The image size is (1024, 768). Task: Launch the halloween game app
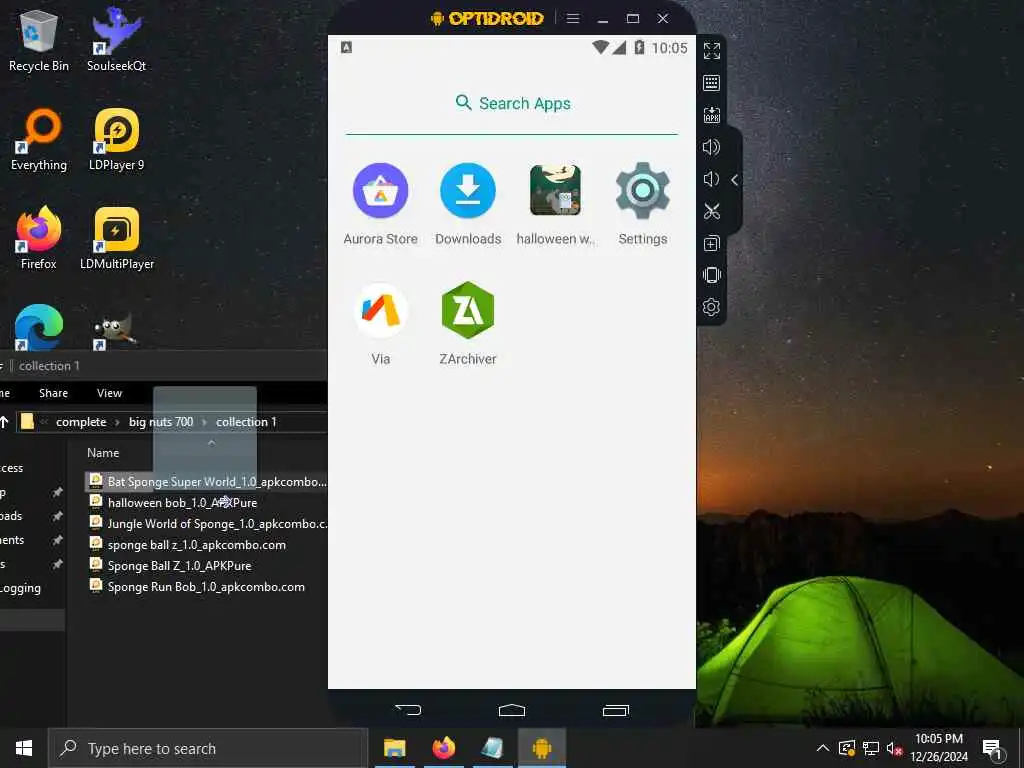(555, 204)
